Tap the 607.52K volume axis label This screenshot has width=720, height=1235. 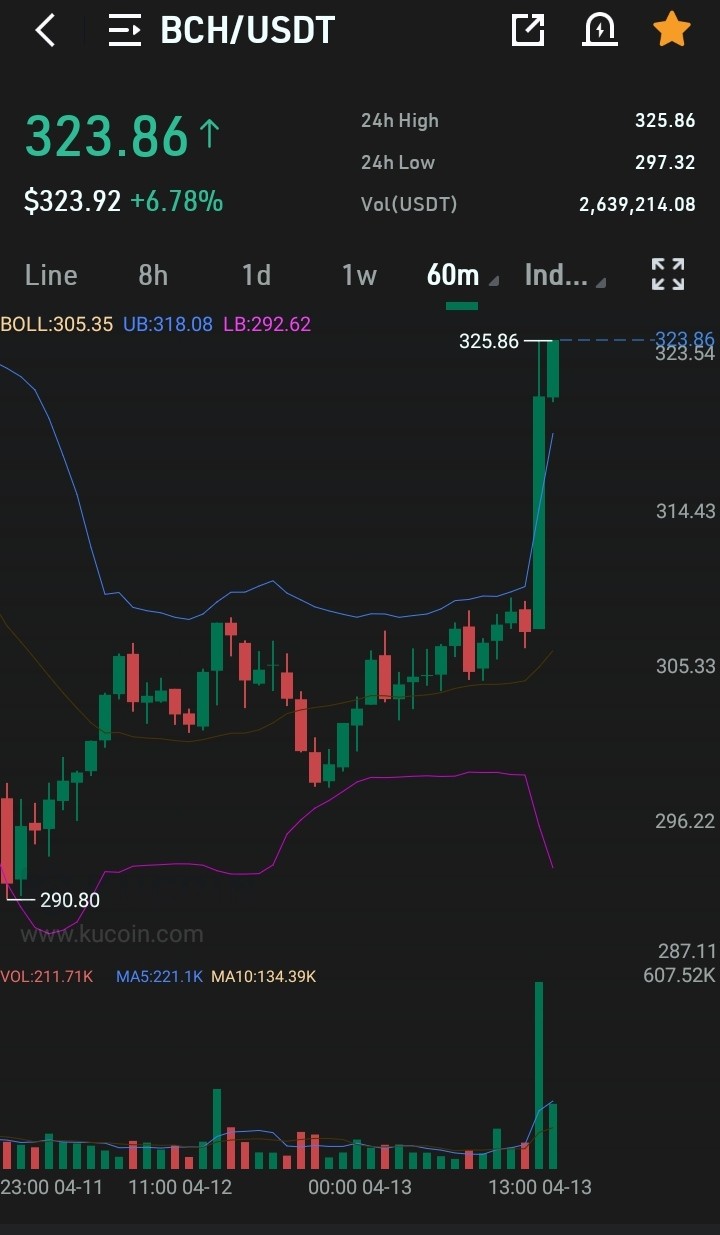(x=680, y=975)
